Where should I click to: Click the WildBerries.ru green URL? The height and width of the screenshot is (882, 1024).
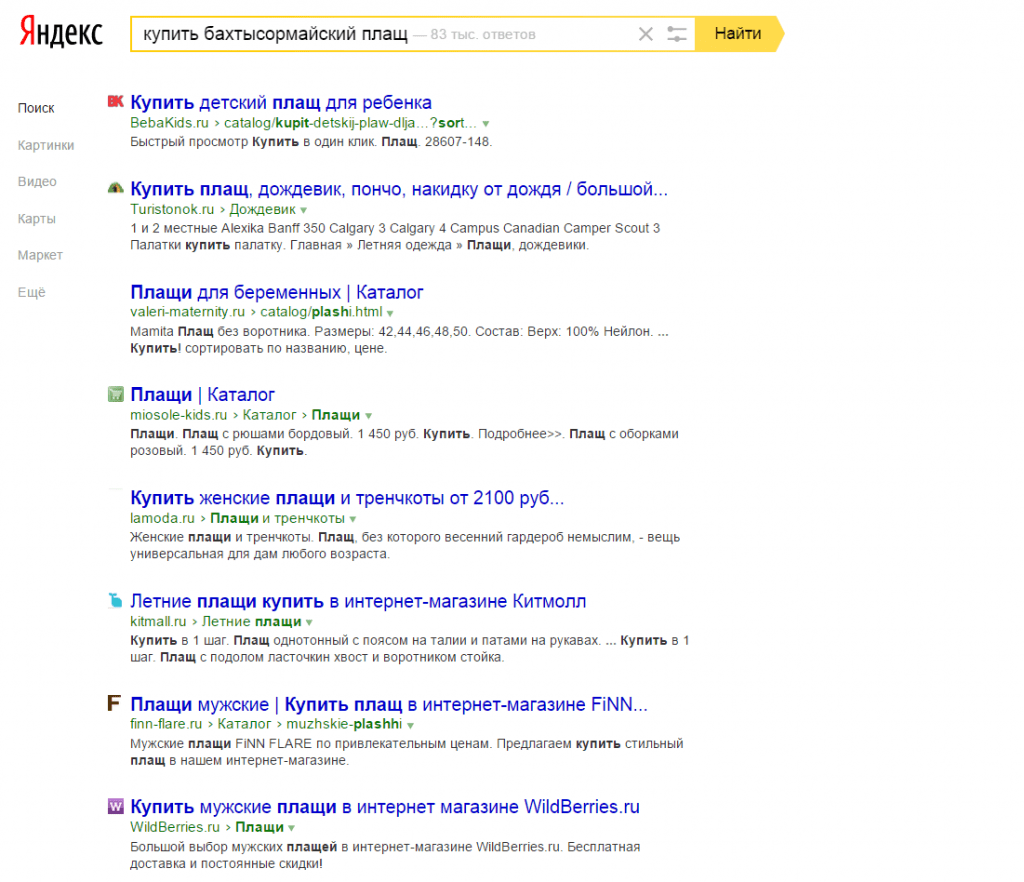(174, 827)
